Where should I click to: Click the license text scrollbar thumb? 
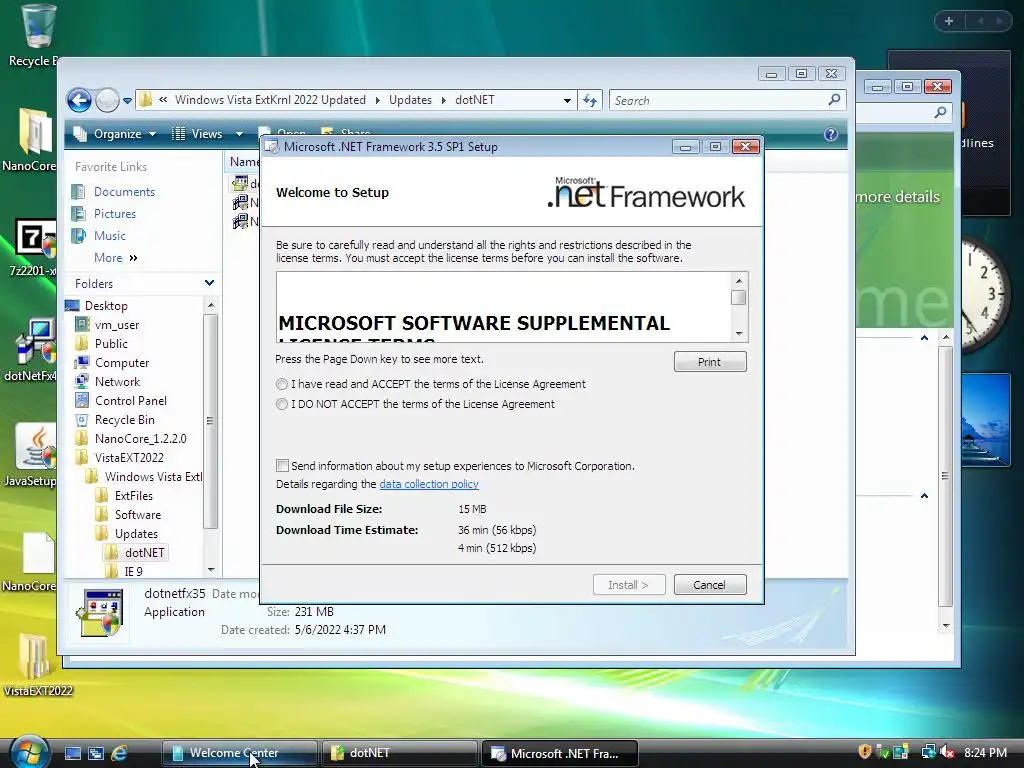coord(739,298)
